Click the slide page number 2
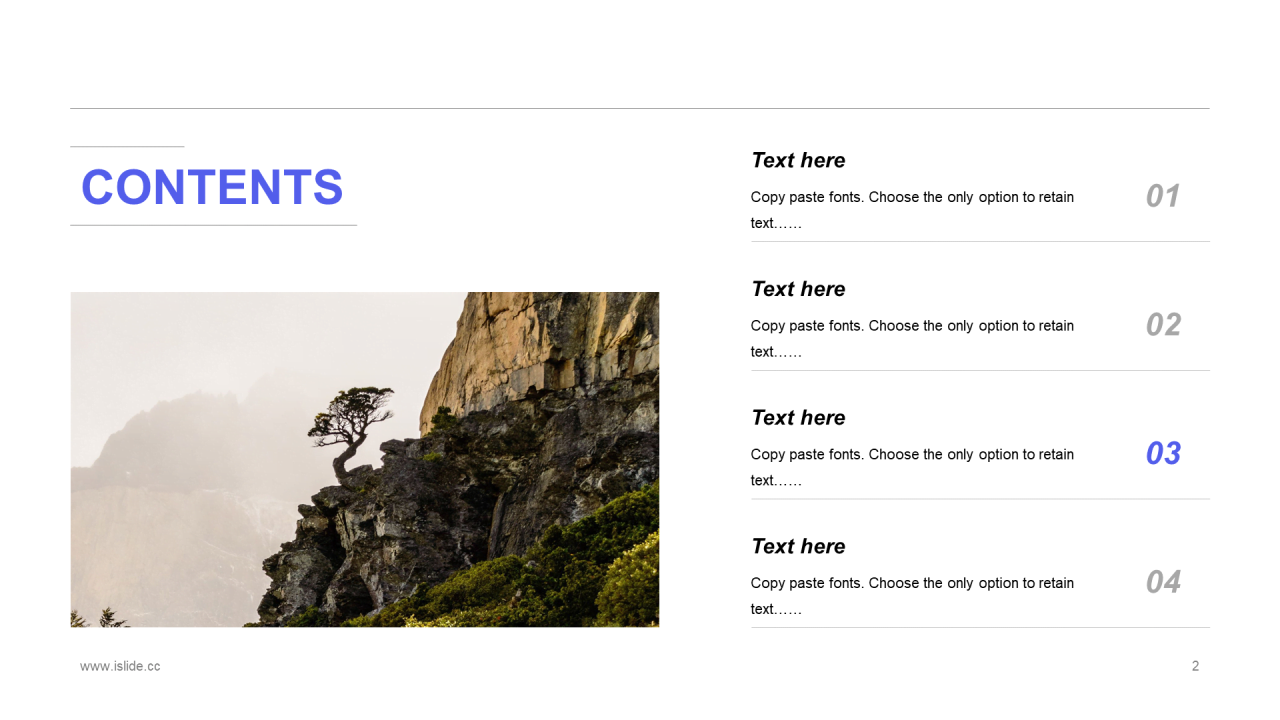The width and height of the screenshot is (1280, 720). tap(1195, 666)
